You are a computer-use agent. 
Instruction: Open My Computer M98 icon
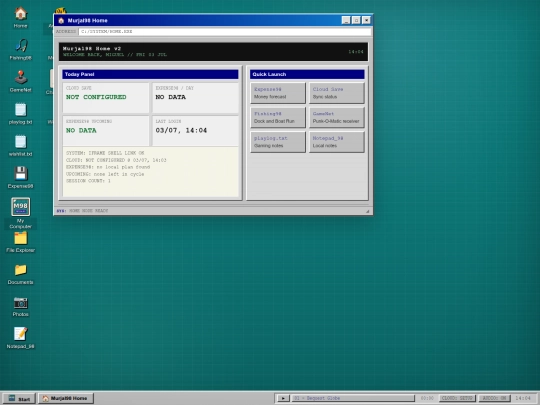(21, 213)
